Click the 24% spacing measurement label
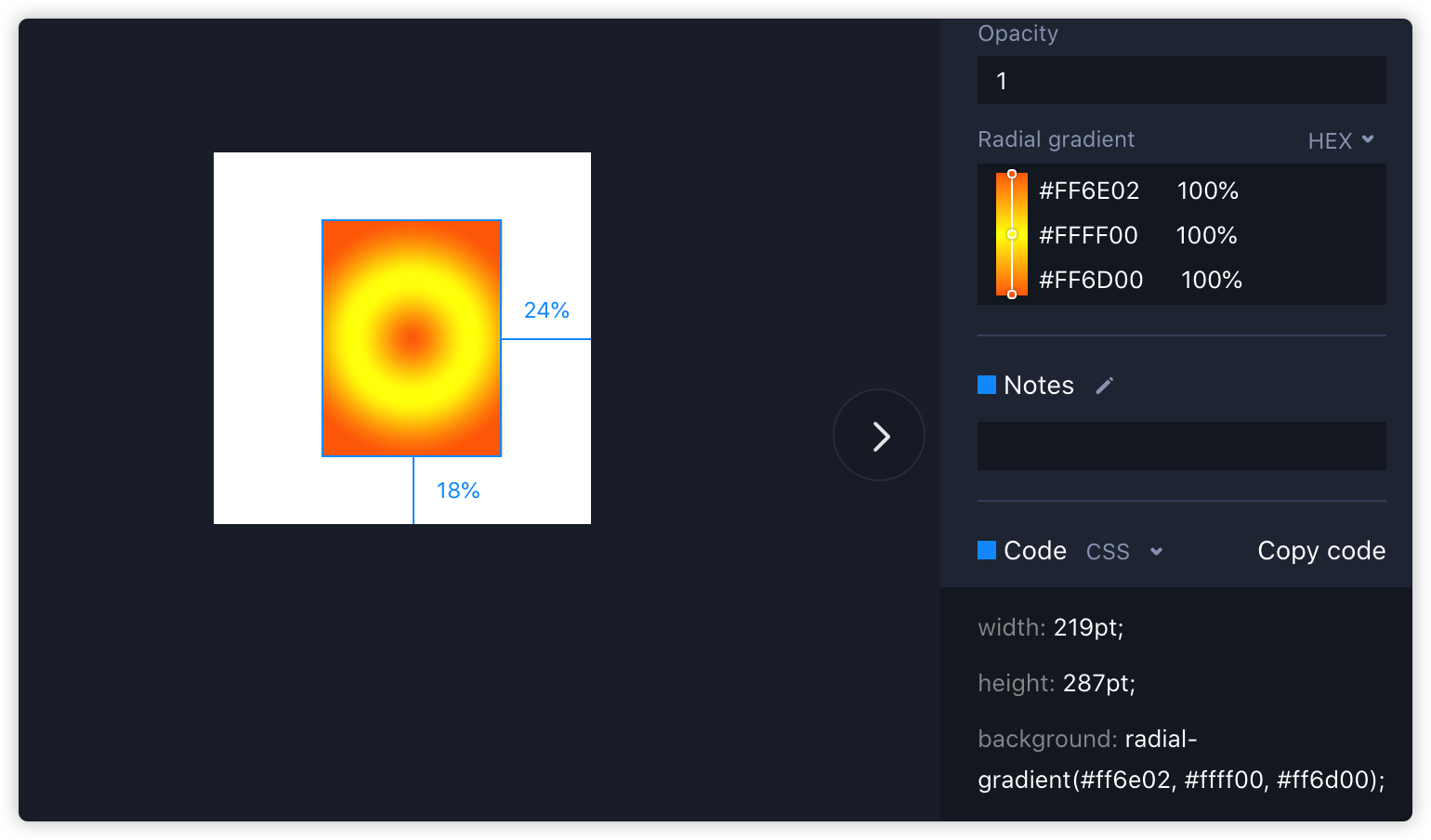Screen dimensions: 1431x840 click(x=546, y=310)
